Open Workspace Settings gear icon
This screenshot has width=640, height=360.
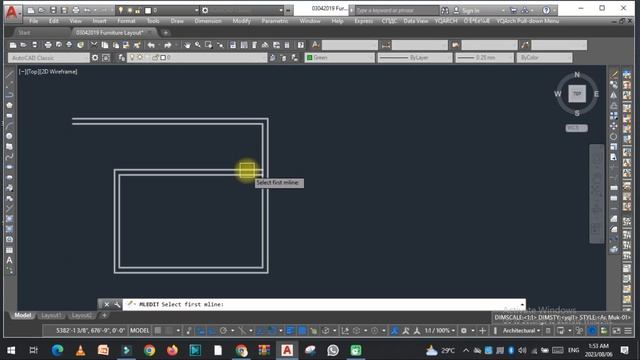pos(95,58)
